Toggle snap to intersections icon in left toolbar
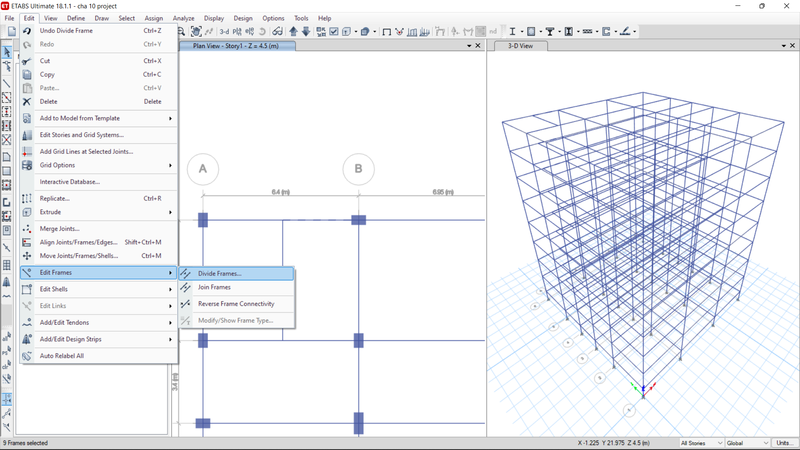The width and height of the screenshot is (800, 450). tap(7, 399)
